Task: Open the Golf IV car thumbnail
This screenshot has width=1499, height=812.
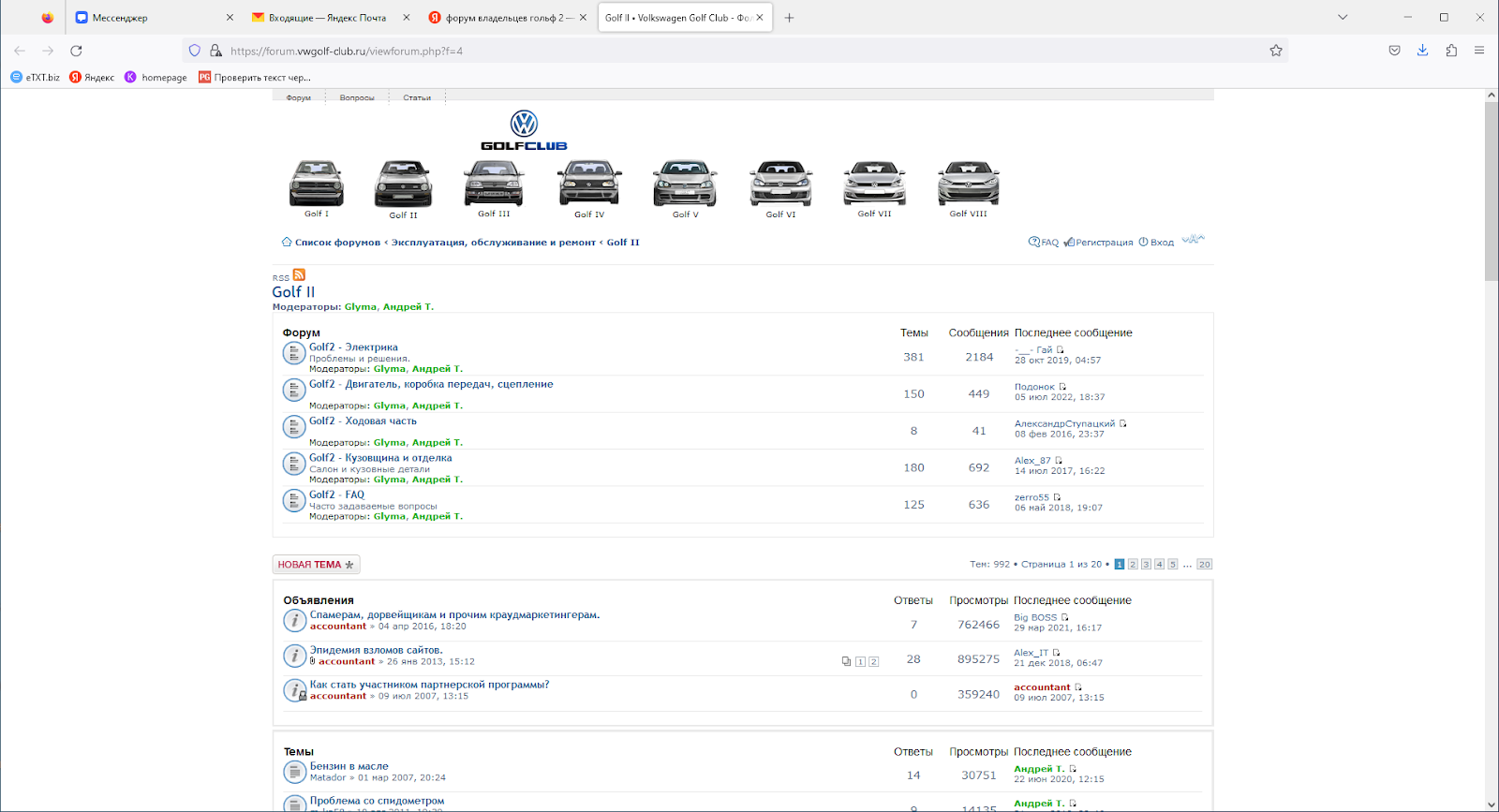Action: click(589, 184)
